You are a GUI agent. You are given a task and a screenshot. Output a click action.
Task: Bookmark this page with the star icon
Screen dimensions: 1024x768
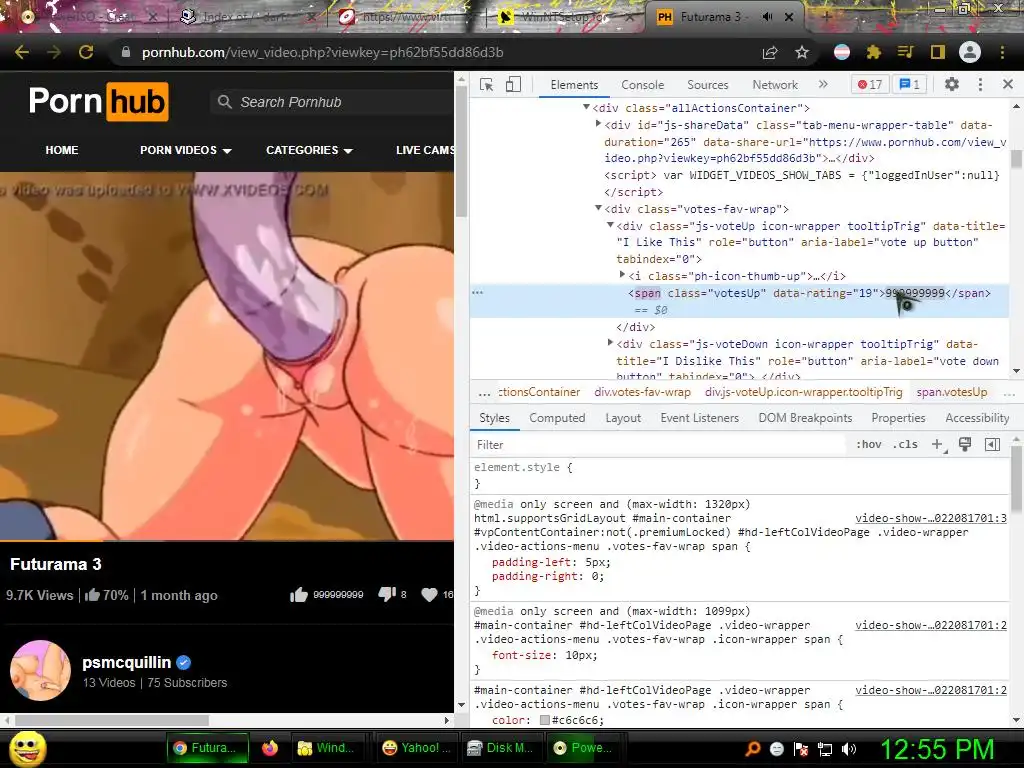coord(802,52)
